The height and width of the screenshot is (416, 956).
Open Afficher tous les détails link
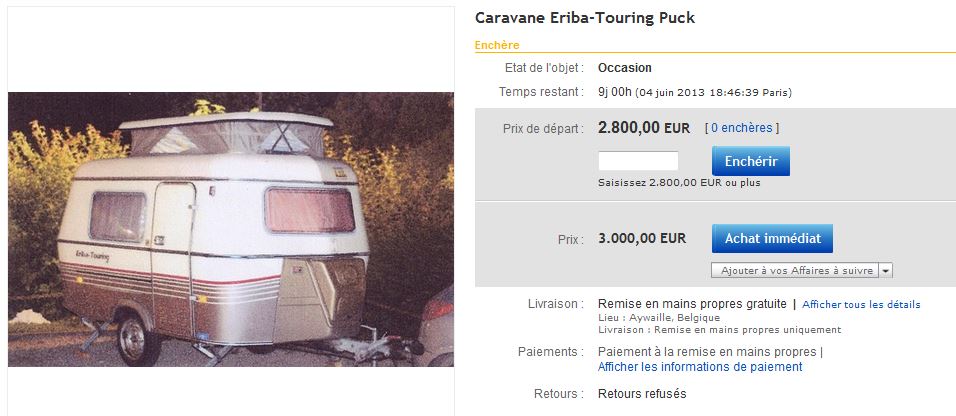(x=861, y=304)
